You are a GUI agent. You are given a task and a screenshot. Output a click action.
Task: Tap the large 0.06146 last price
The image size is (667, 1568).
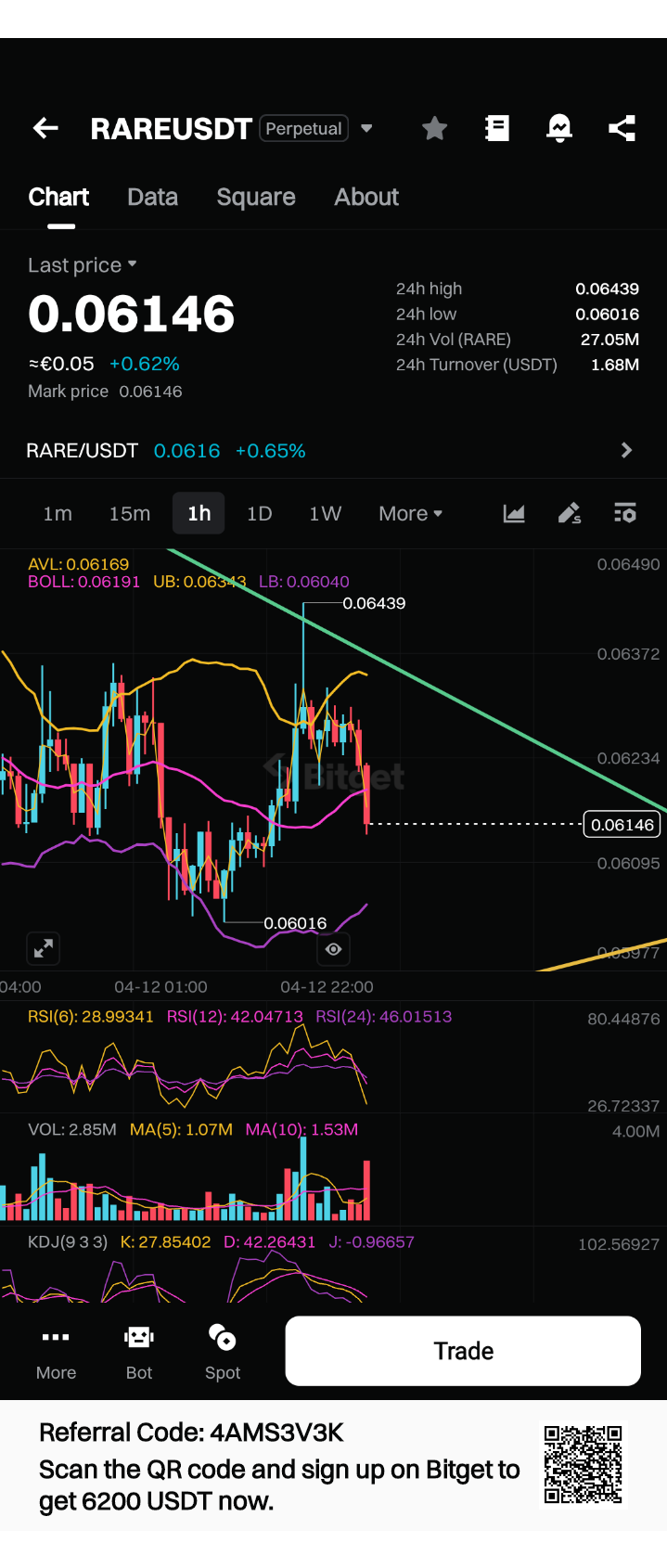pyautogui.click(x=131, y=314)
